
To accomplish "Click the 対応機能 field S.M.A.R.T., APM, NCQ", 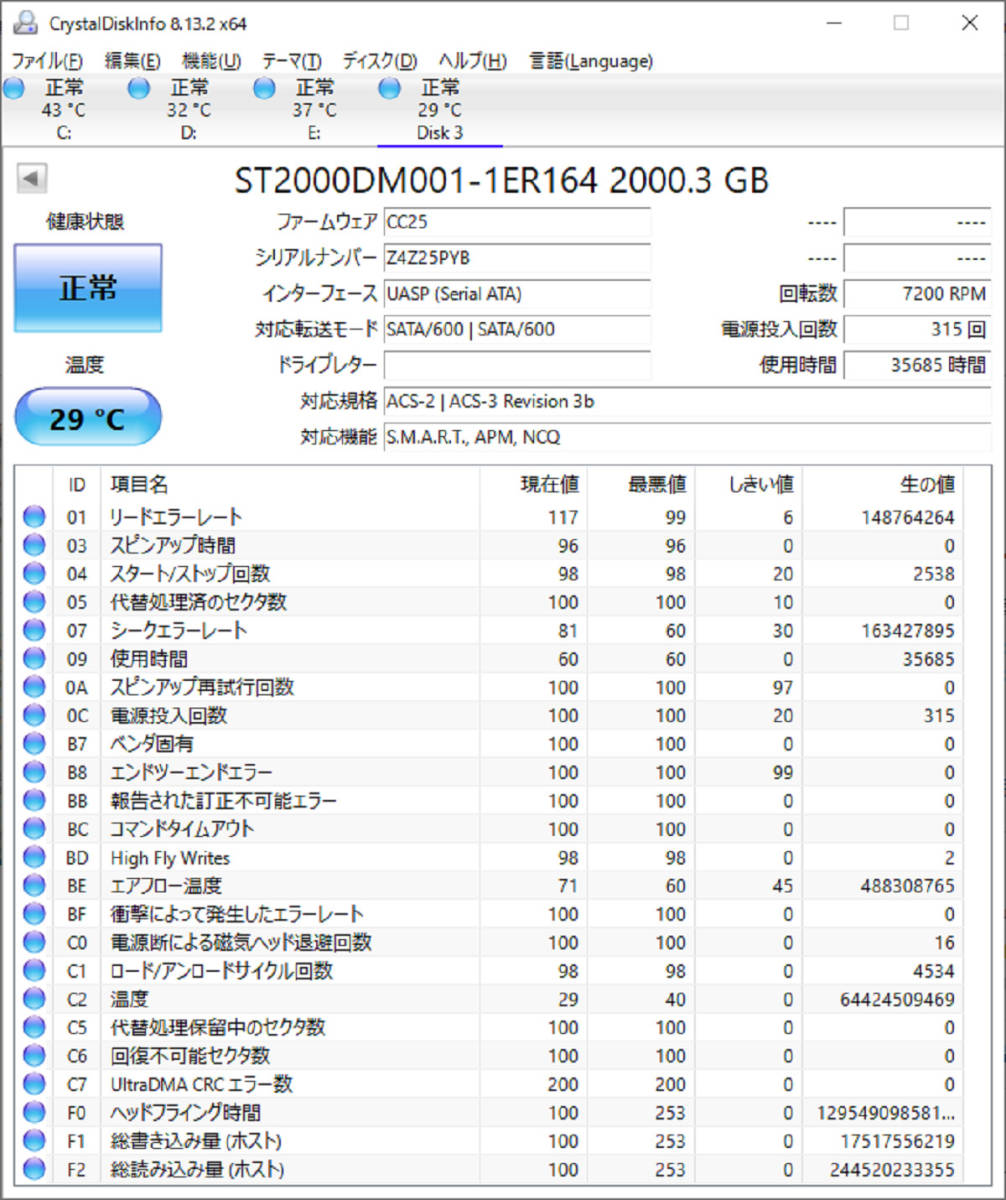I will pyautogui.click(x=687, y=437).
